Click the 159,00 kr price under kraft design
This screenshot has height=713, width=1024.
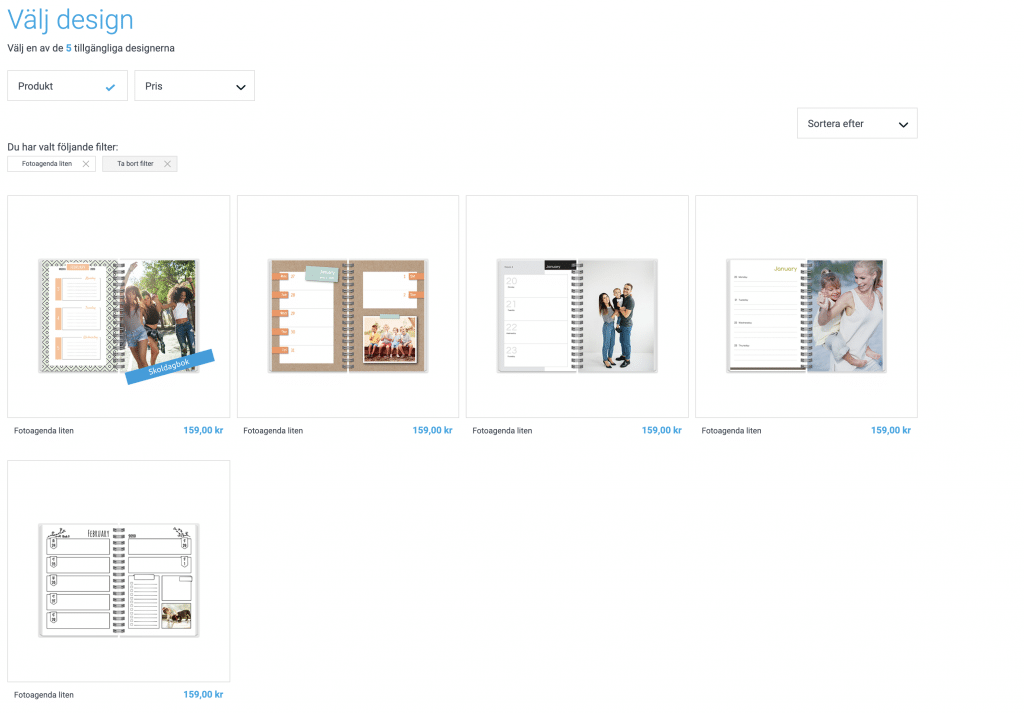click(x=432, y=431)
